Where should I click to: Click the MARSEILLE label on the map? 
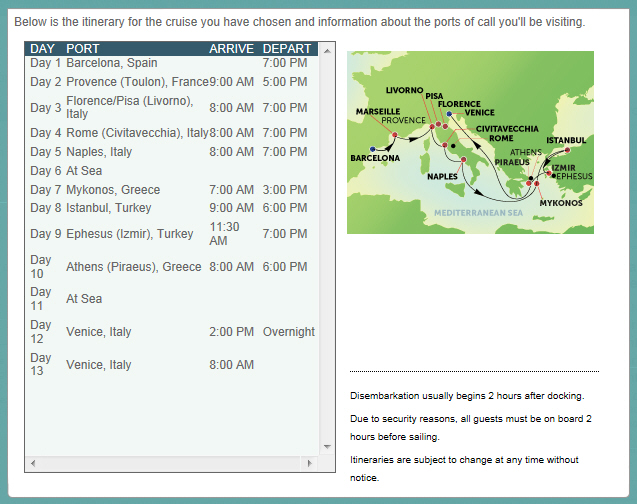coord(378,111)
